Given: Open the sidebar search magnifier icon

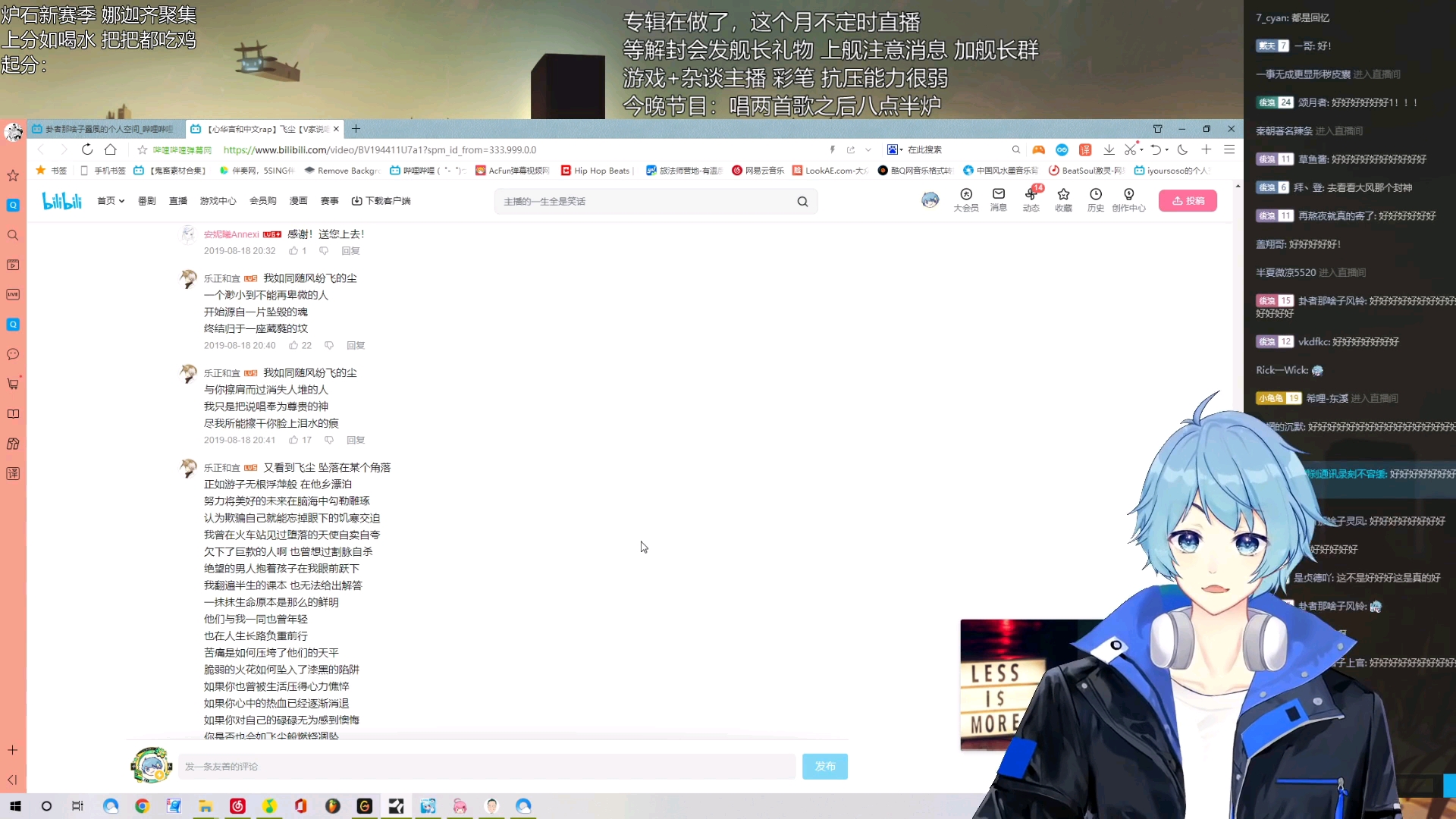Looking at the screenshot, I should click(13, 235).
